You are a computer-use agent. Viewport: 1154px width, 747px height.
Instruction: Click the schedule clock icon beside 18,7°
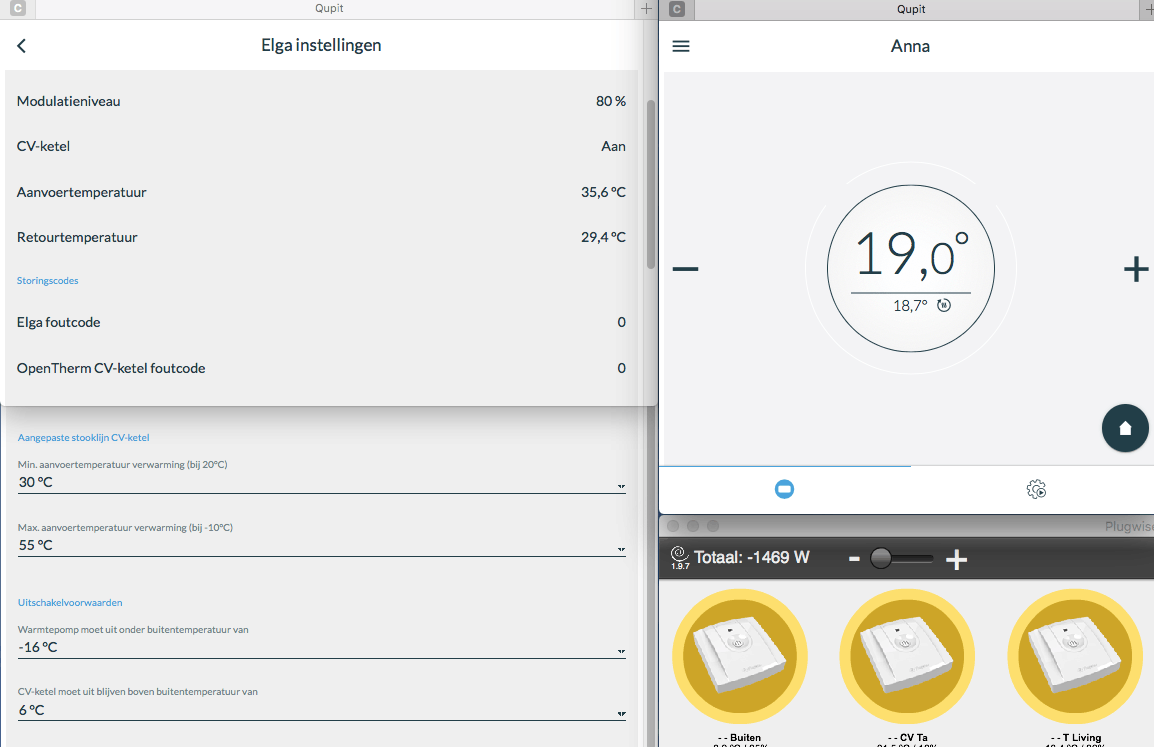click(944, 305)
